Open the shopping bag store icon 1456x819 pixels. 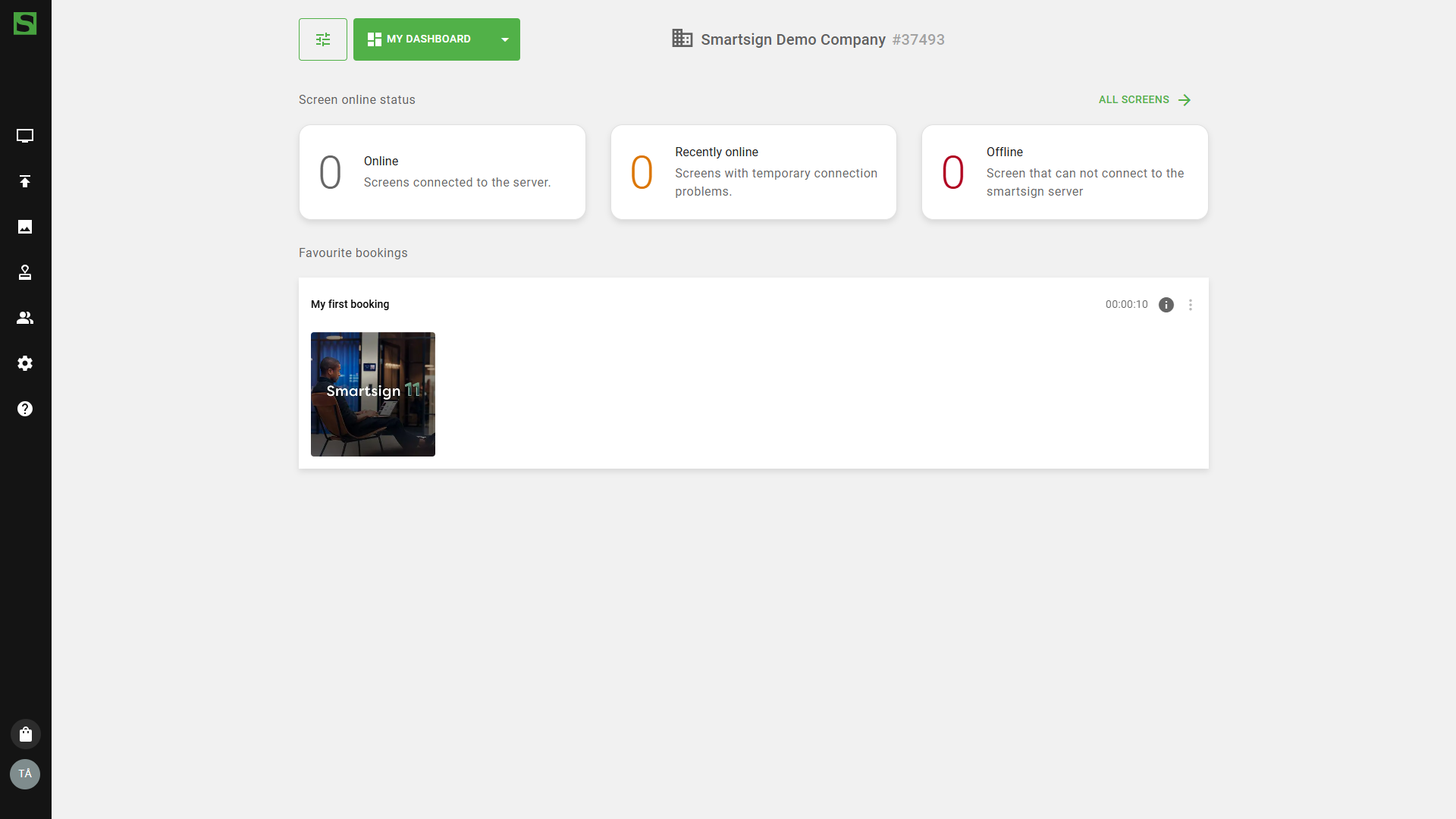(x=25, y=734)
